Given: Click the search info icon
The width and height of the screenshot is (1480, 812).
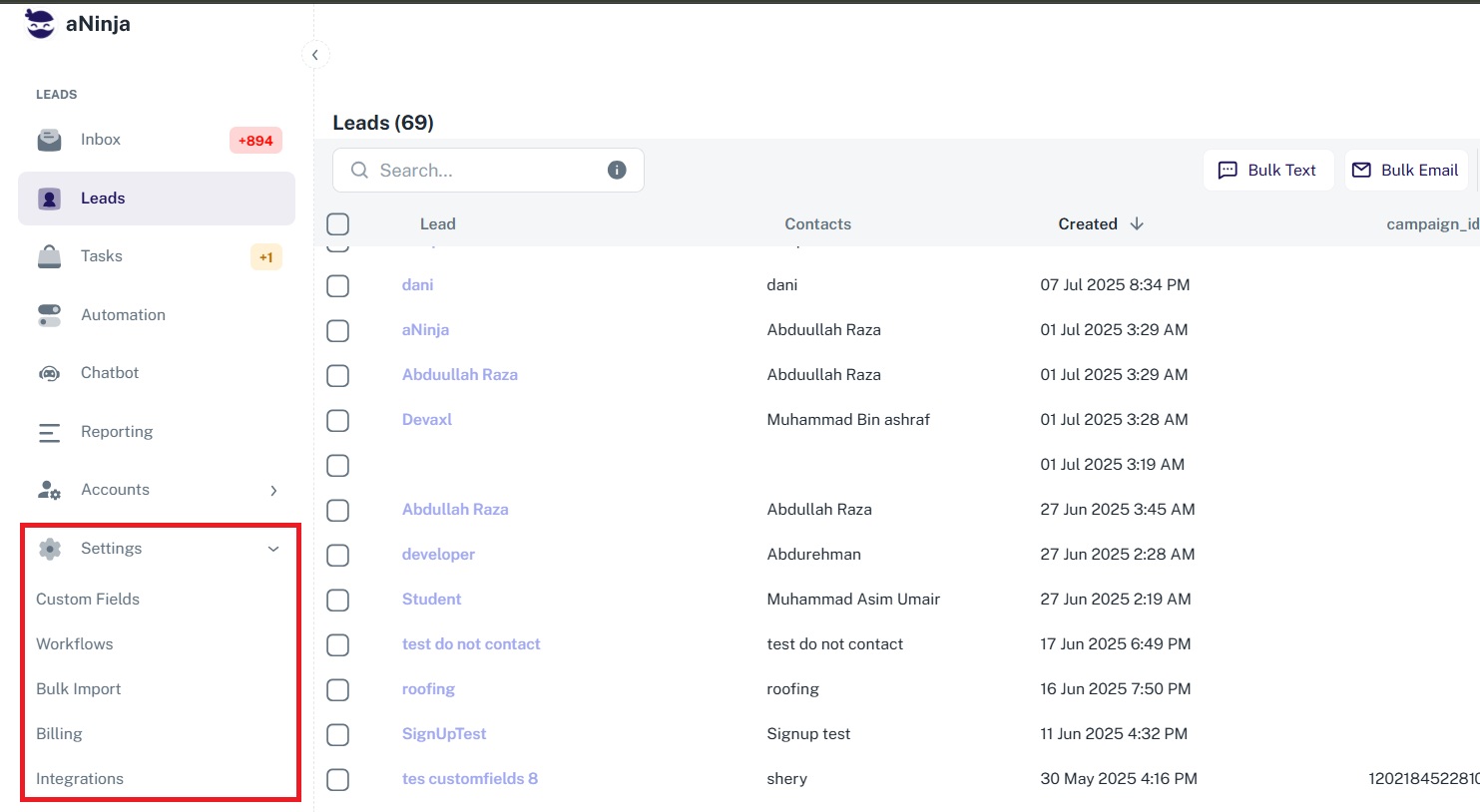Looking at the screenshot, I should click(617, 171).
